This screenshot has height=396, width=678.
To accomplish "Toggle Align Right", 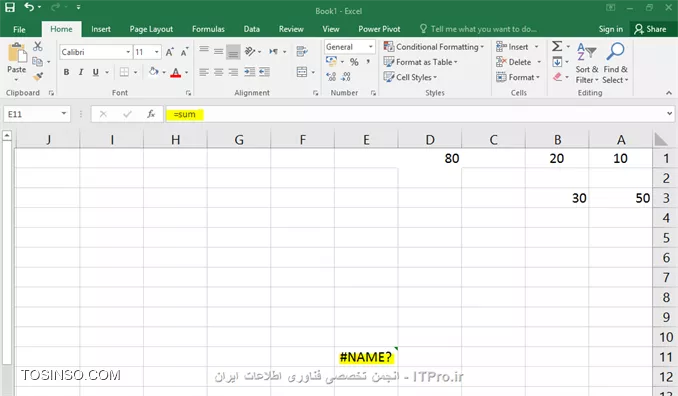I will pyautogui.click(x=233, y=72).
